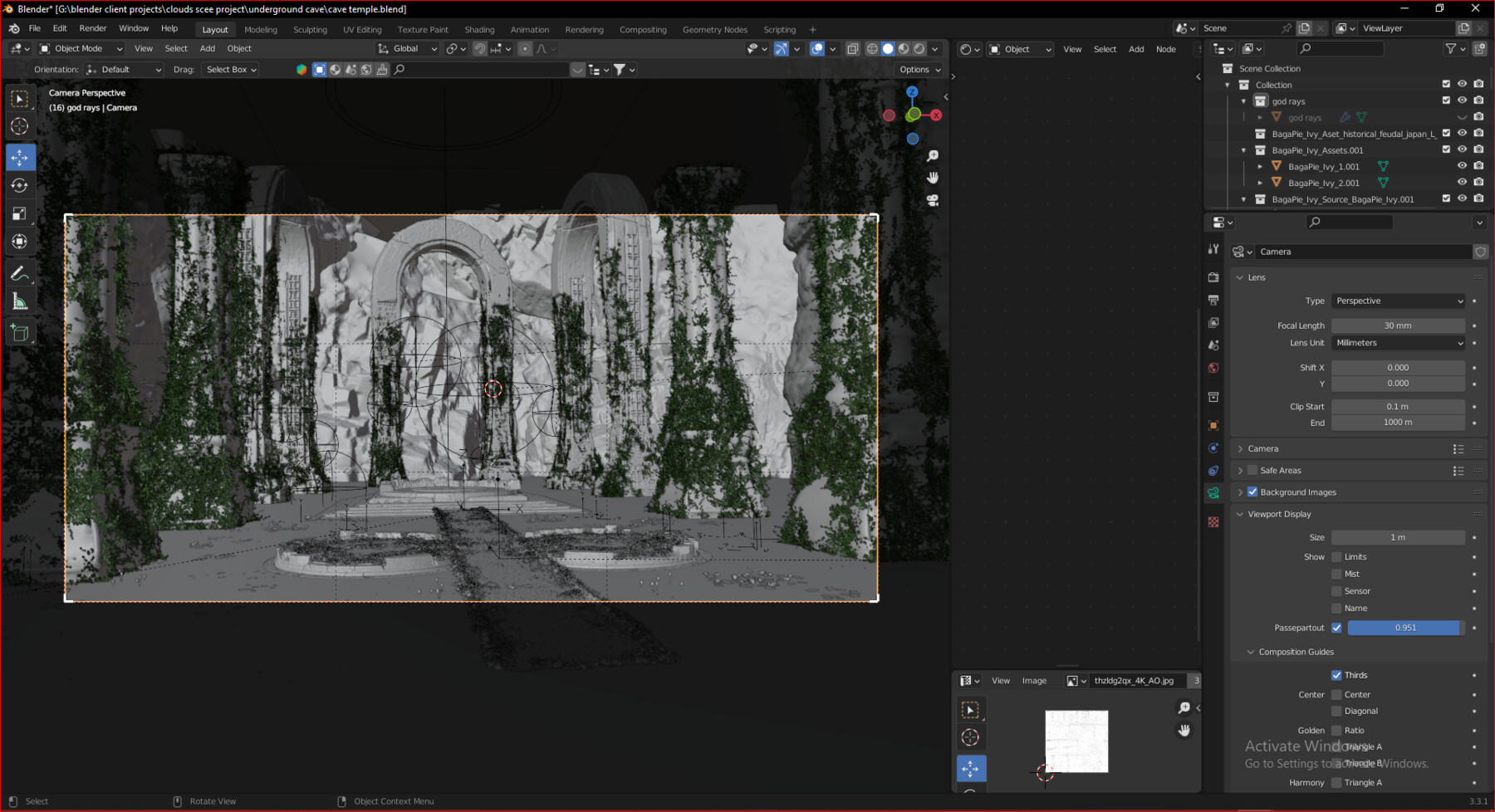This screenshot has height=812, width=1495.
Task: Toggle the Mist display checkbox
Action: point(1336,573)
